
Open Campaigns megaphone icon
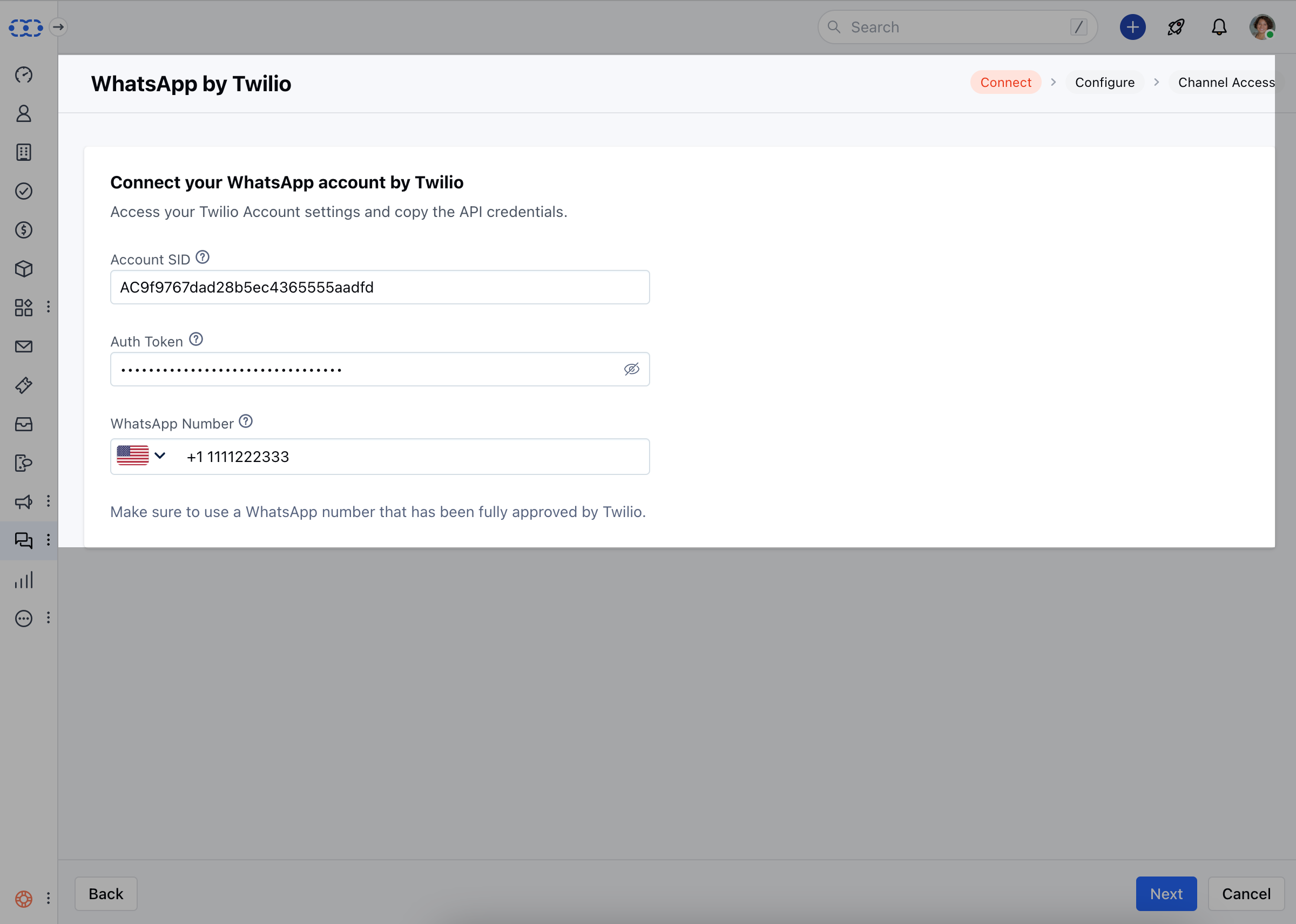tap(24, 502)
